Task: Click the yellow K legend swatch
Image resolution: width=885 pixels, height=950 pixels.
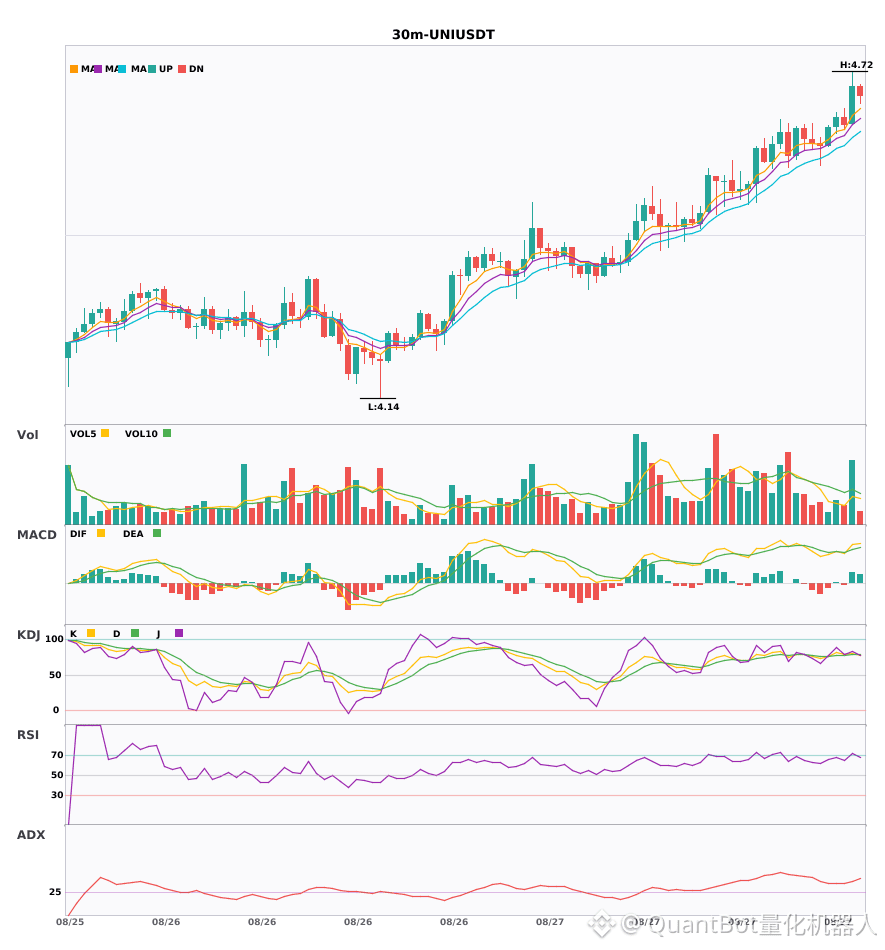Action: 91,633
